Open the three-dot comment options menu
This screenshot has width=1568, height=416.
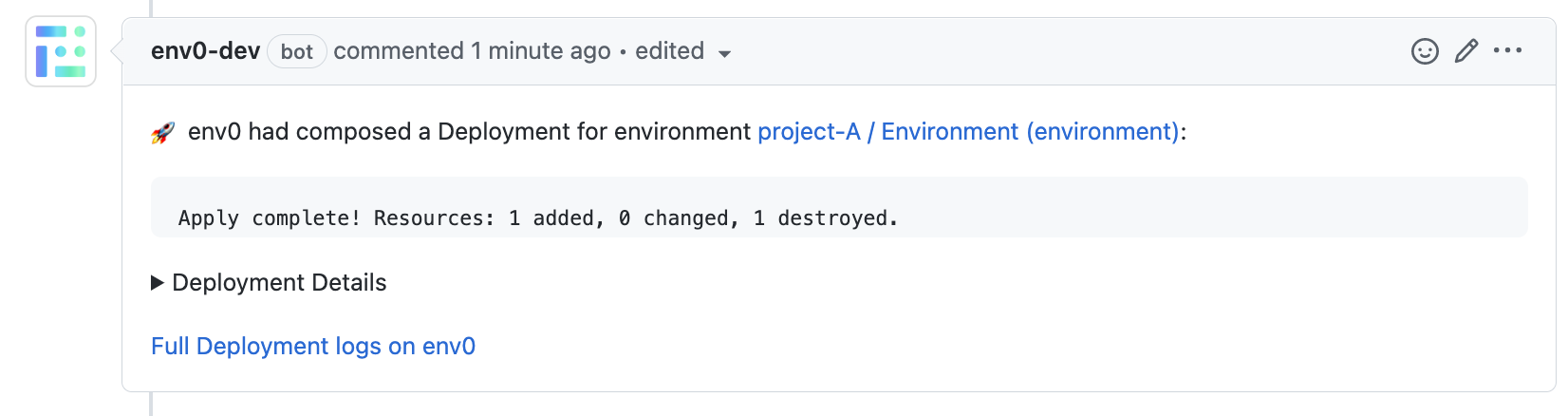(x=1507, y=51)
